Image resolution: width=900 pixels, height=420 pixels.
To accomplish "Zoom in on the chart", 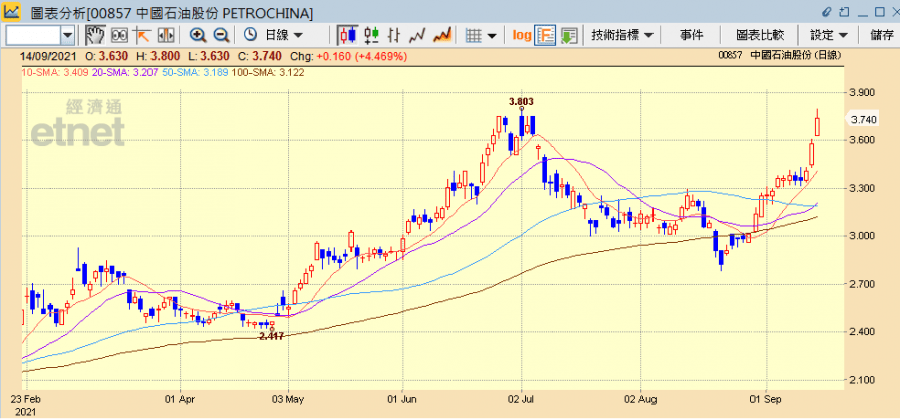I will coord(197,35).
